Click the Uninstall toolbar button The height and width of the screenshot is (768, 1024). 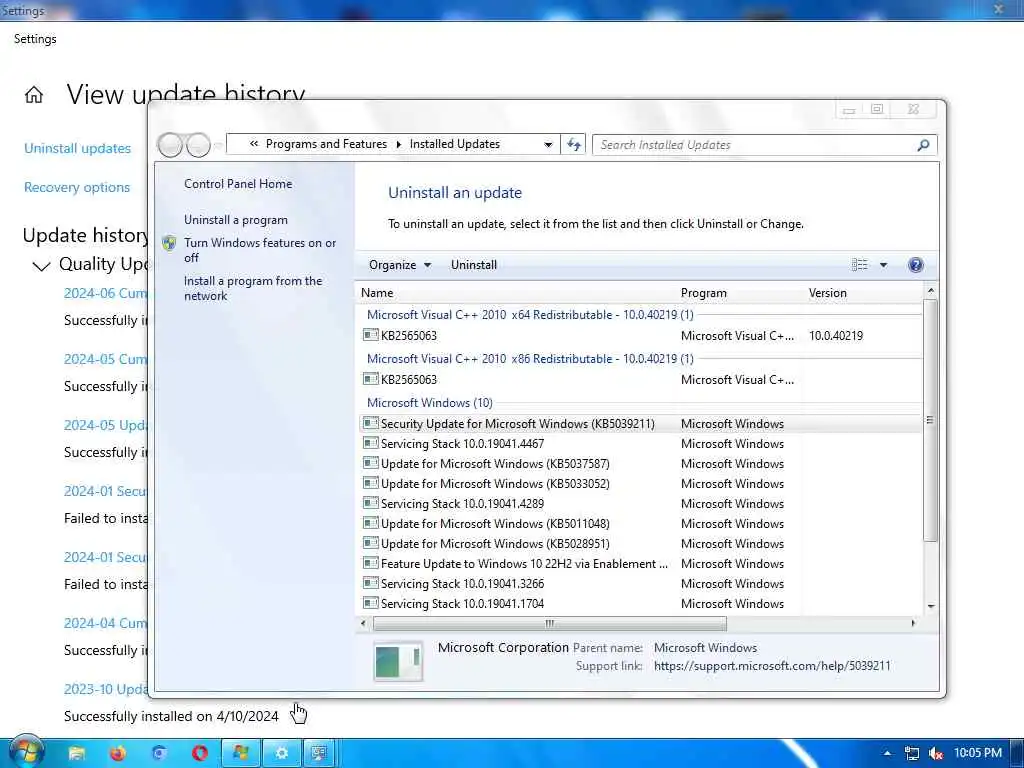(473, 264)
